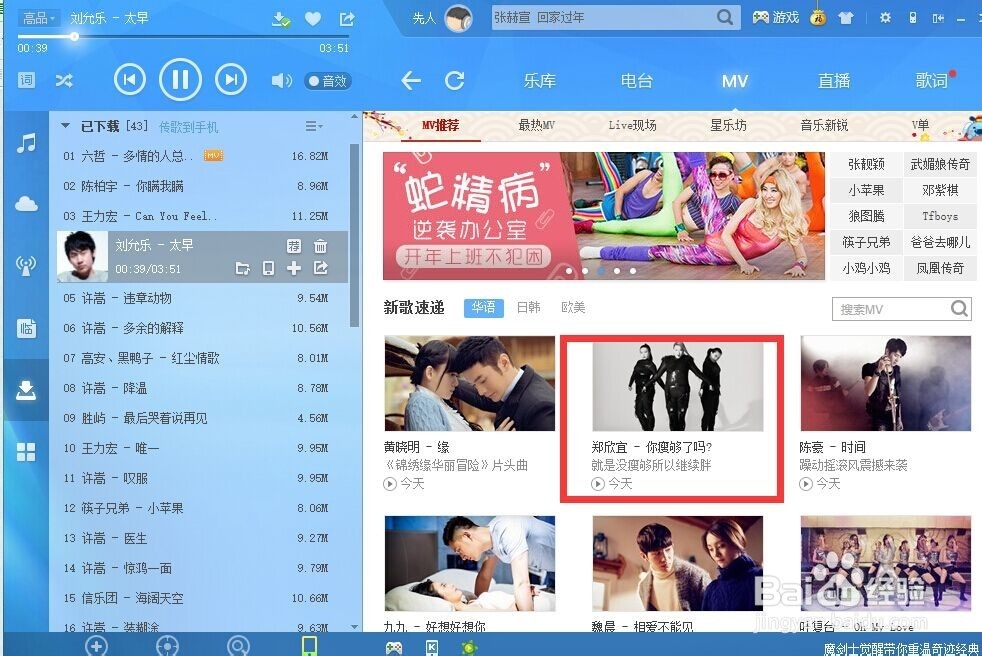Filter new songs by 日韩
982x656 pixels.
(529, 307)
